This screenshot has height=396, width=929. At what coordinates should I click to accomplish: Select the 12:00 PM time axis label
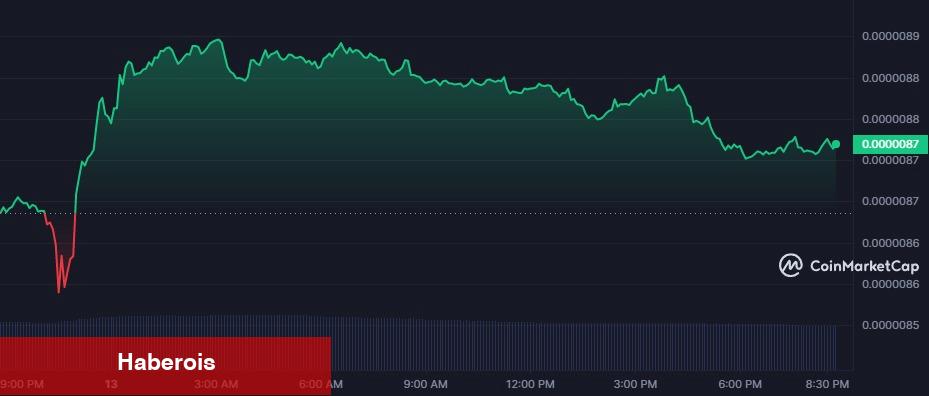(x=527, y=384)
